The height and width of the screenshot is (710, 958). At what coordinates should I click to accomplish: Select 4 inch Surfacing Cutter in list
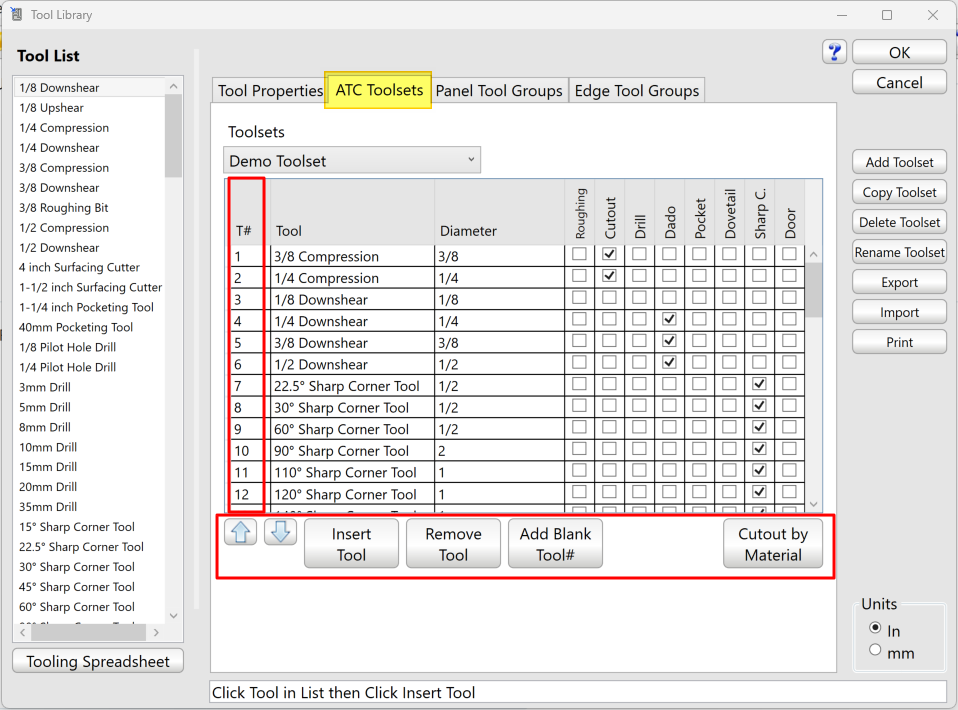(x=79, y=267)
